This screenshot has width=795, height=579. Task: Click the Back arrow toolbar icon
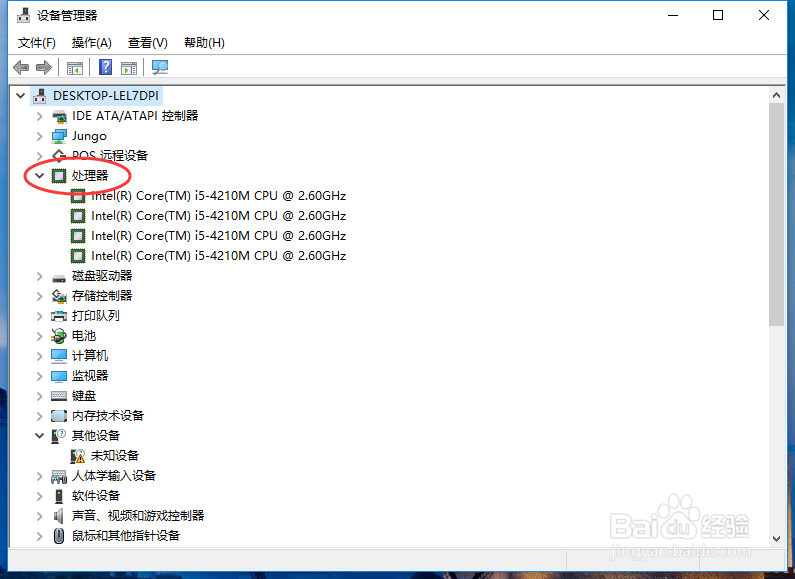(x=21, y=67)
